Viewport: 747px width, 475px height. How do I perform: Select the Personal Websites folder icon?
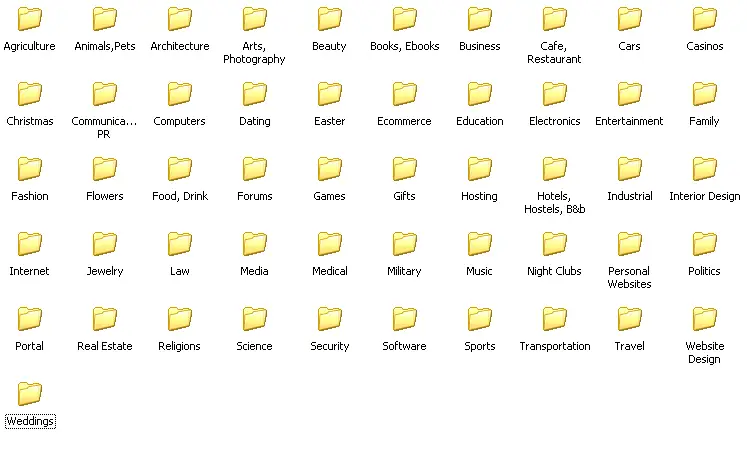coord(630,244)
